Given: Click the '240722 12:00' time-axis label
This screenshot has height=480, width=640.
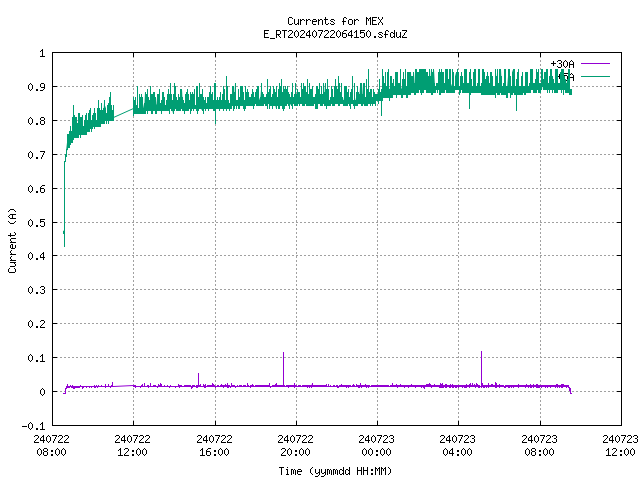Looking at the screenshot, I should (x=133, y=445).
